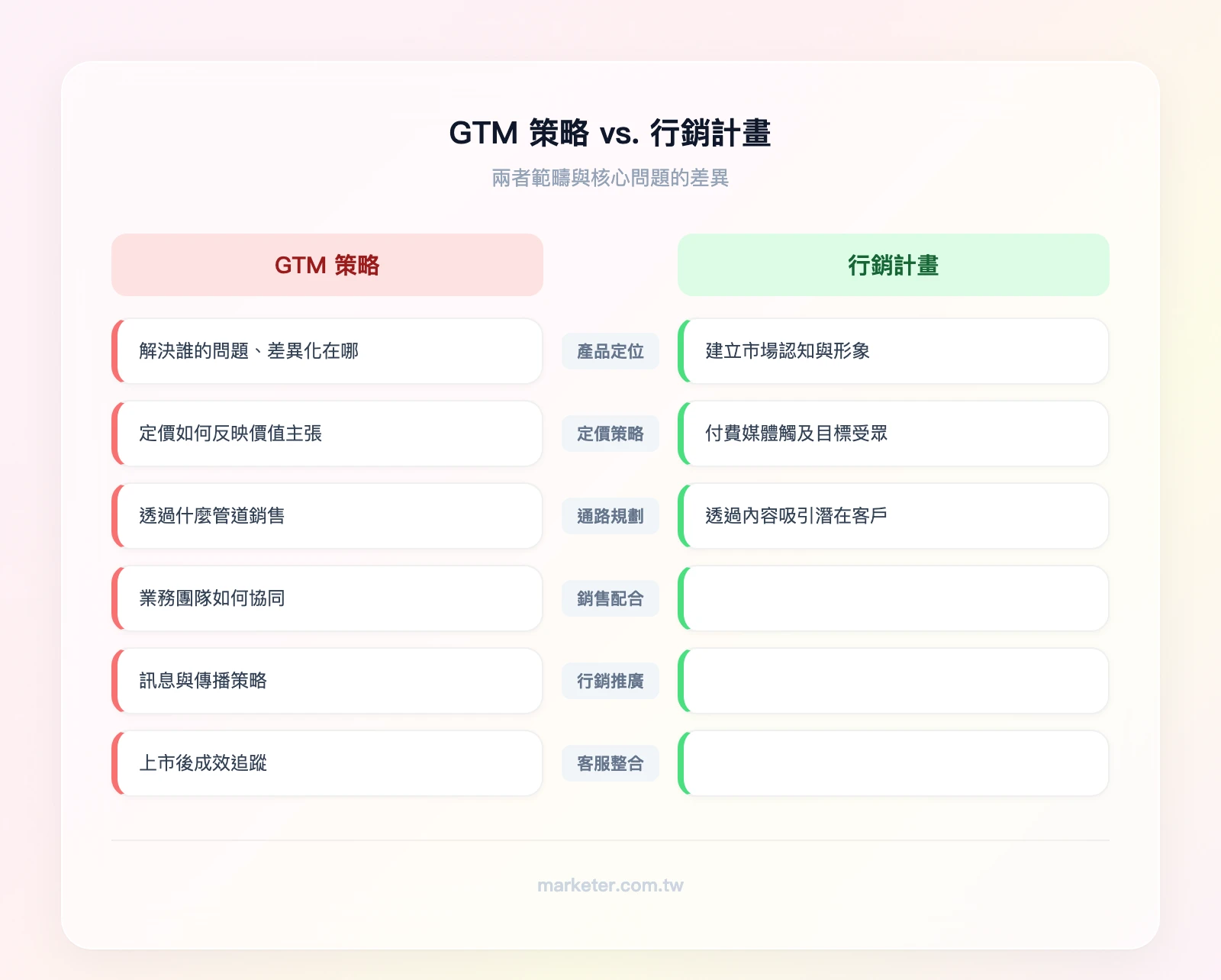Select the green '行銷計畫' column header

click(893, 265)
